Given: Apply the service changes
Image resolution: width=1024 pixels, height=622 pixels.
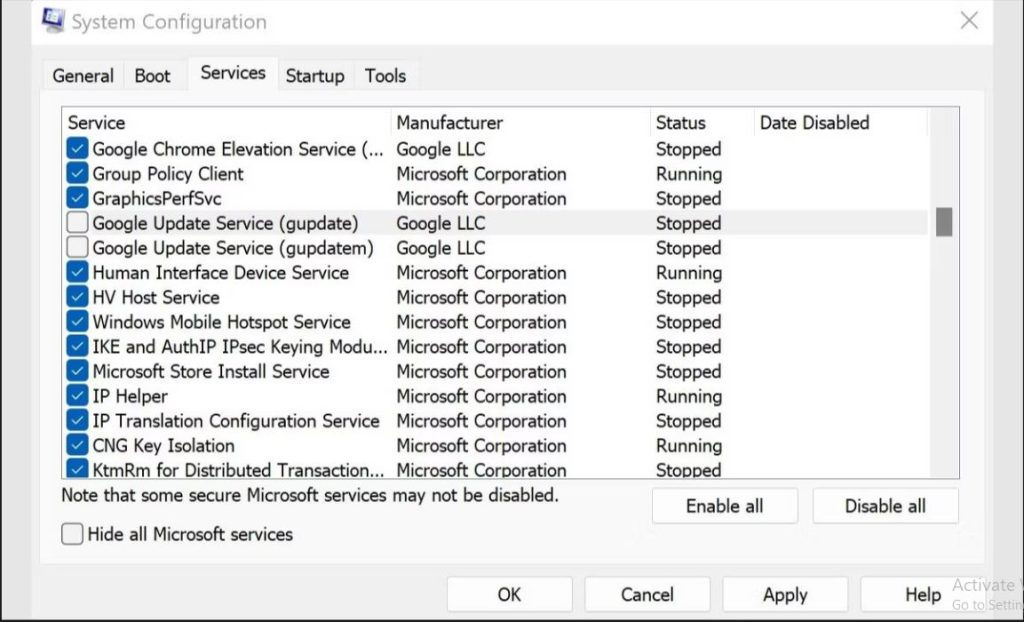Looking at the screenshot, I should click(x=785, y=594).
